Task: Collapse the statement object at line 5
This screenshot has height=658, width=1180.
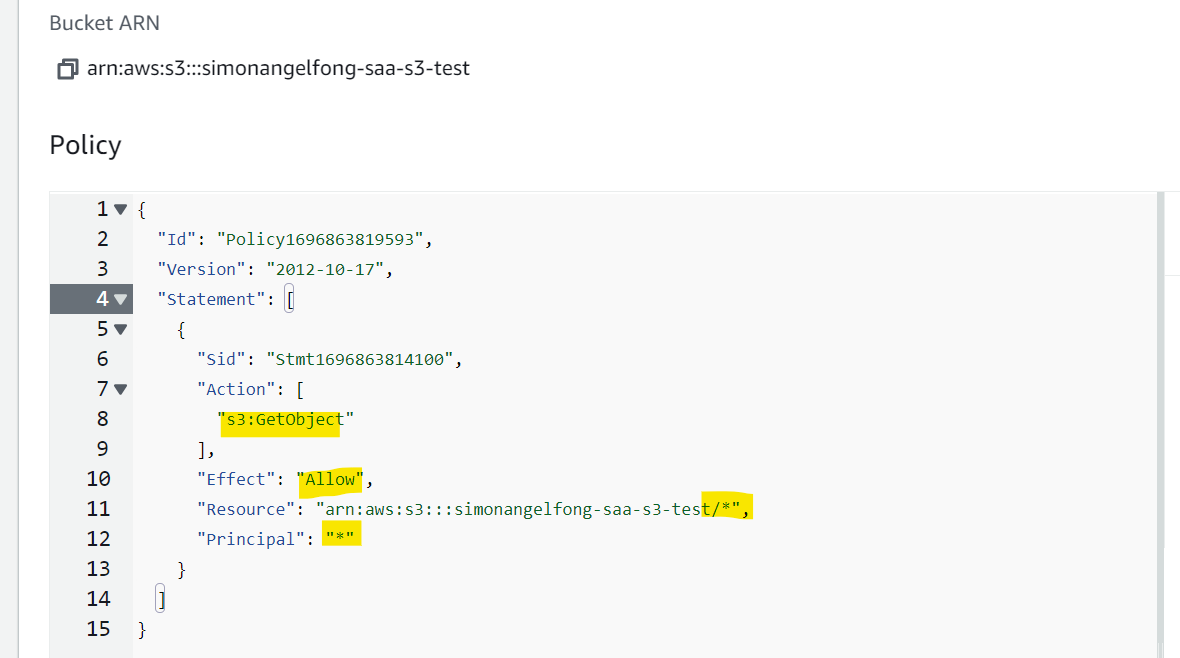Action: [120, 329]
